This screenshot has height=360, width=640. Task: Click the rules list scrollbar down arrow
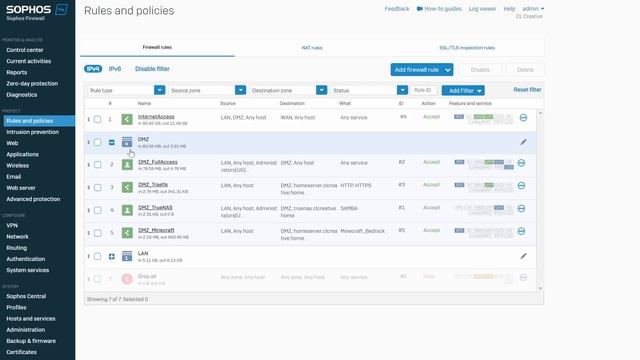[x=540, y=288]
